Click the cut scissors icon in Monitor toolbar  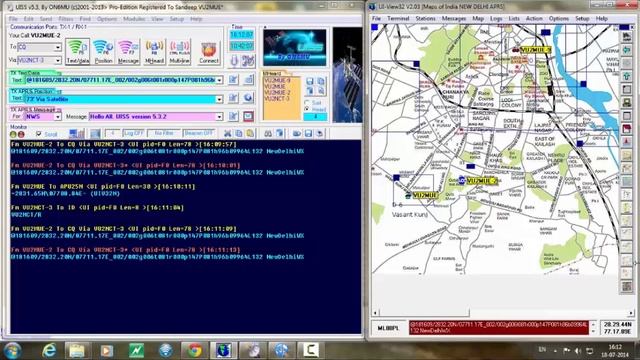point(228,133)
